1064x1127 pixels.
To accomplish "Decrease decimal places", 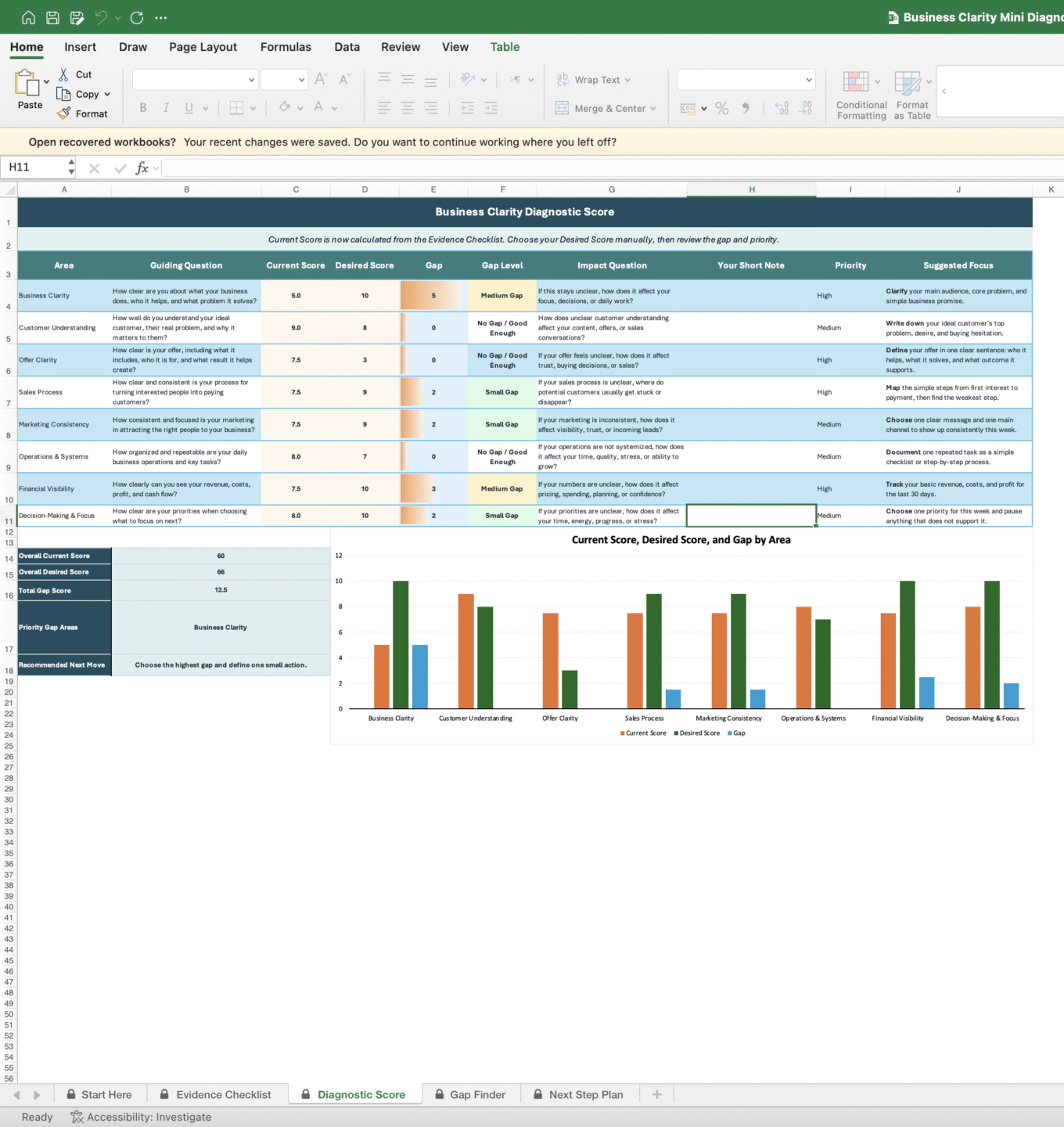I will [805, 108].
